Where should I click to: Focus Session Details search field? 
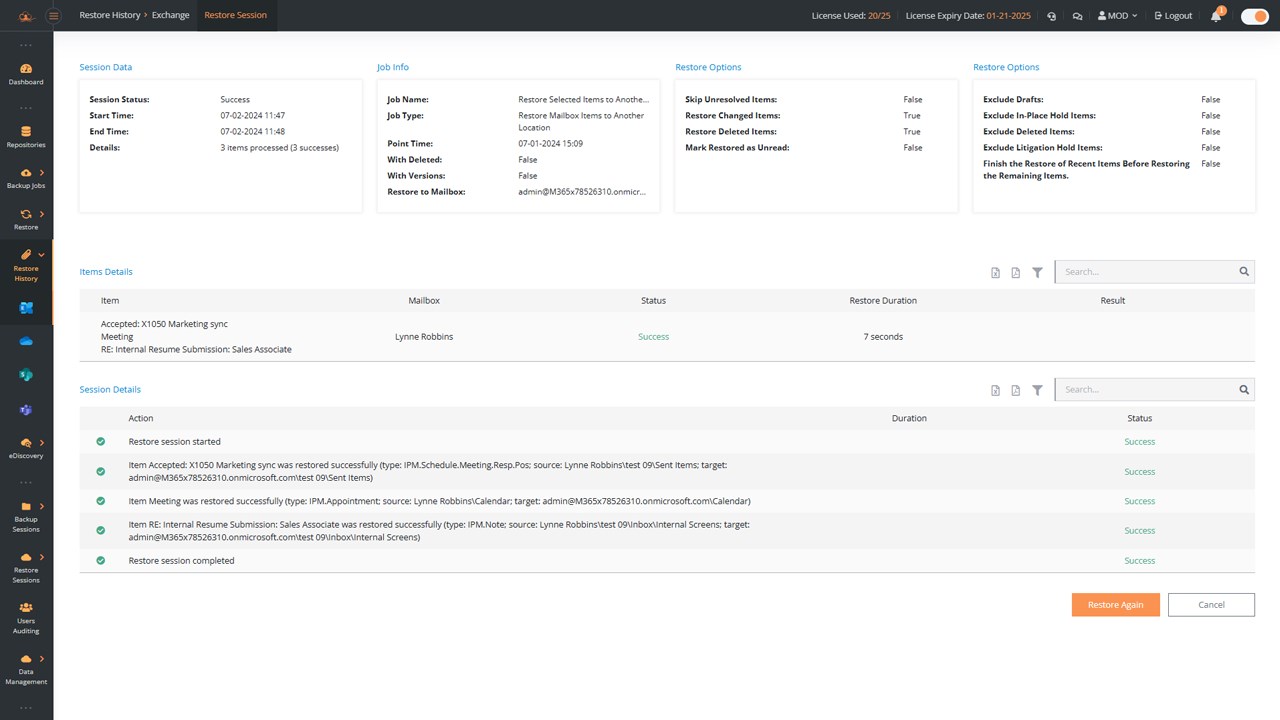pos(1144,389)
